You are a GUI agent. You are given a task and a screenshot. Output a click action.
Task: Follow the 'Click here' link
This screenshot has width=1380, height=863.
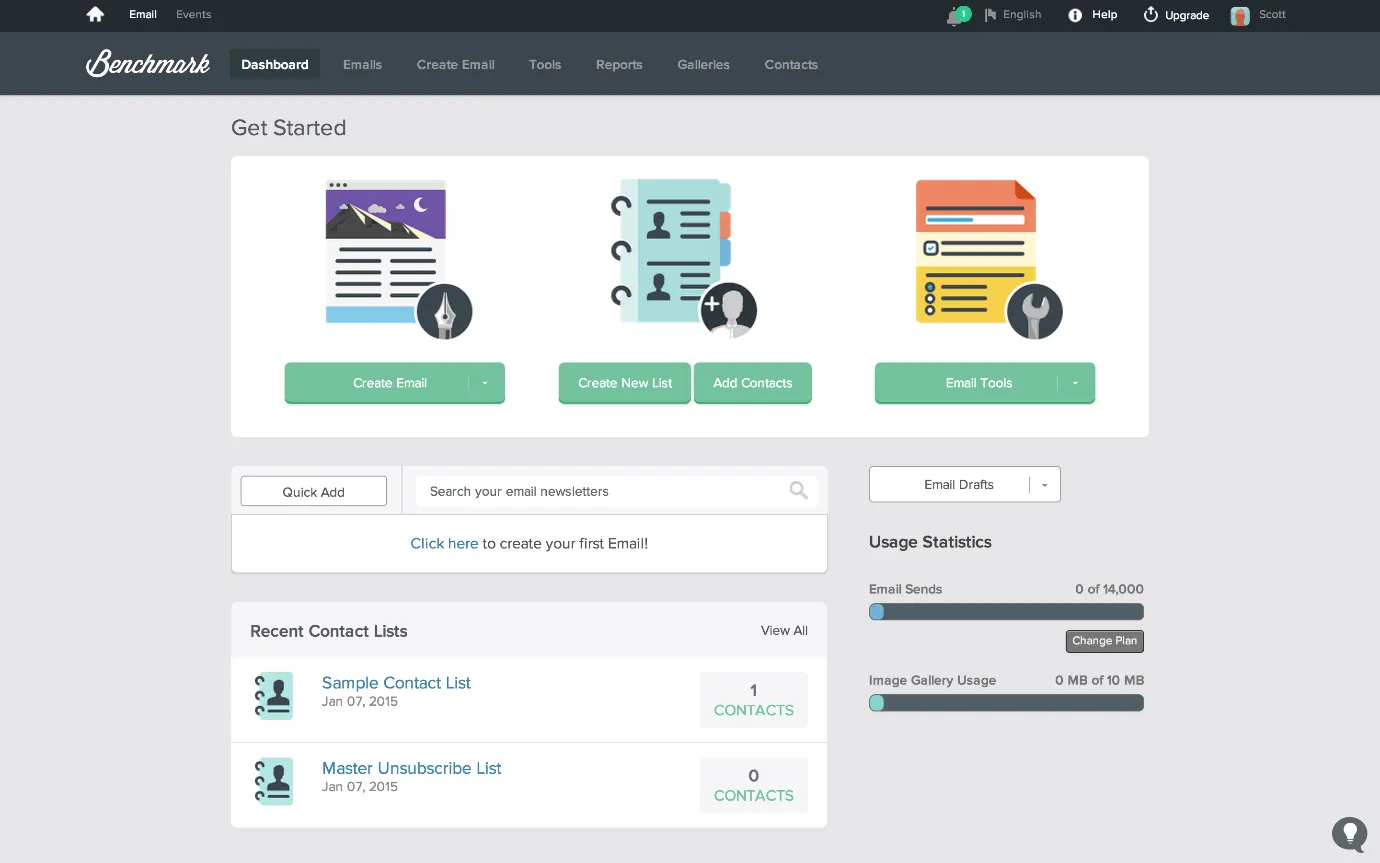[444, 544]
